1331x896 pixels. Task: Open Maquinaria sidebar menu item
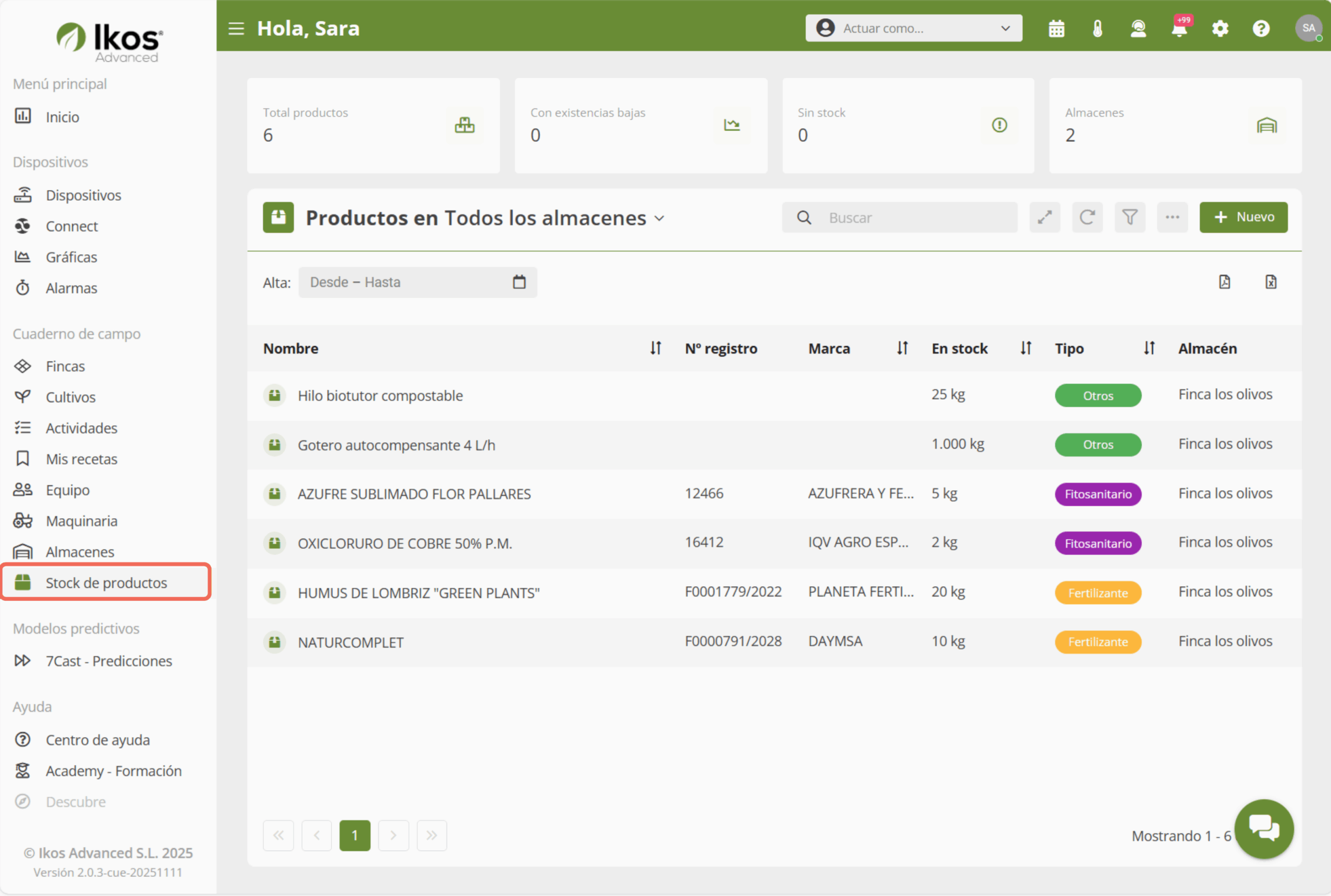point(81,521)
